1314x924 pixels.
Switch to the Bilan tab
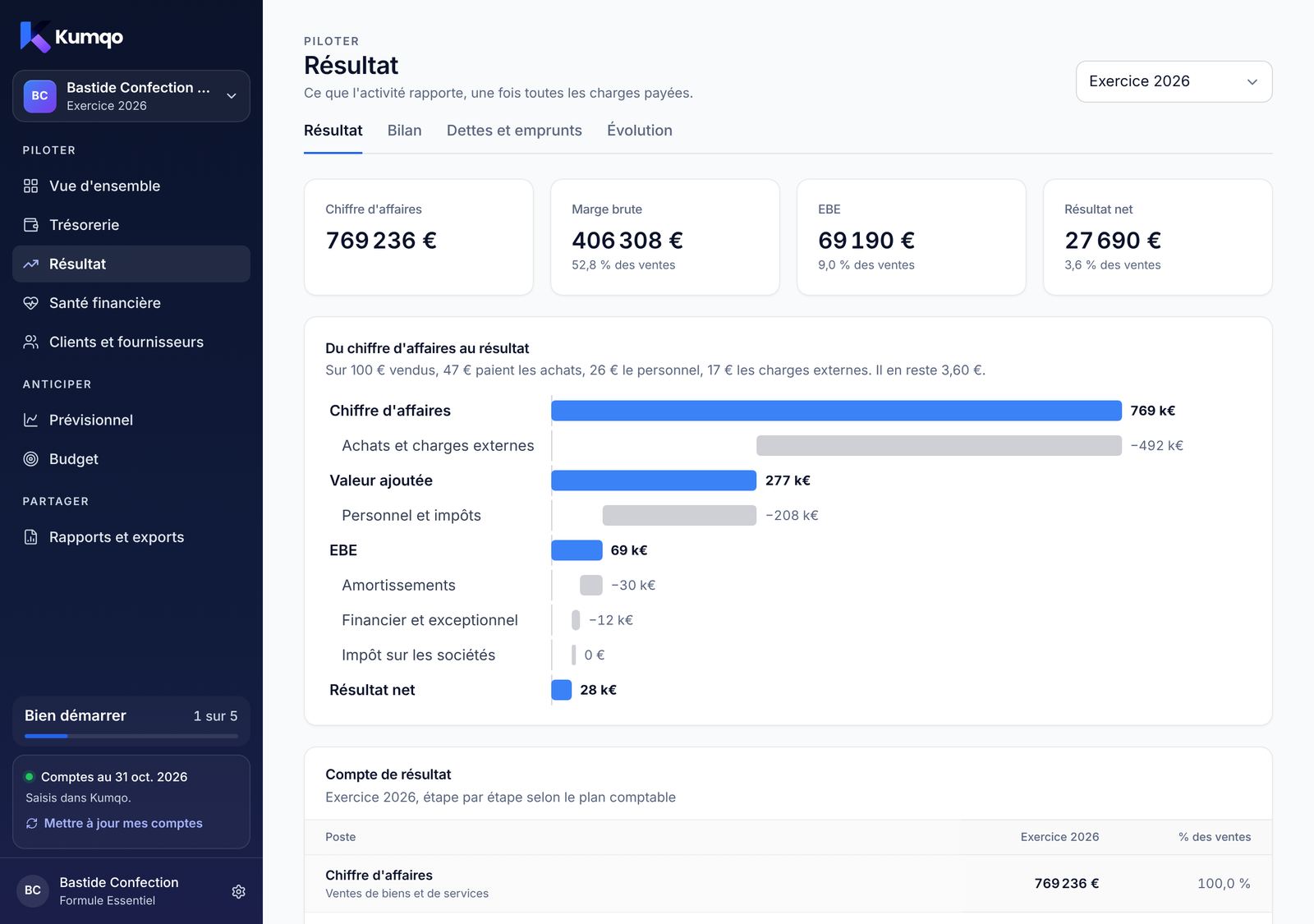point(404,131)
